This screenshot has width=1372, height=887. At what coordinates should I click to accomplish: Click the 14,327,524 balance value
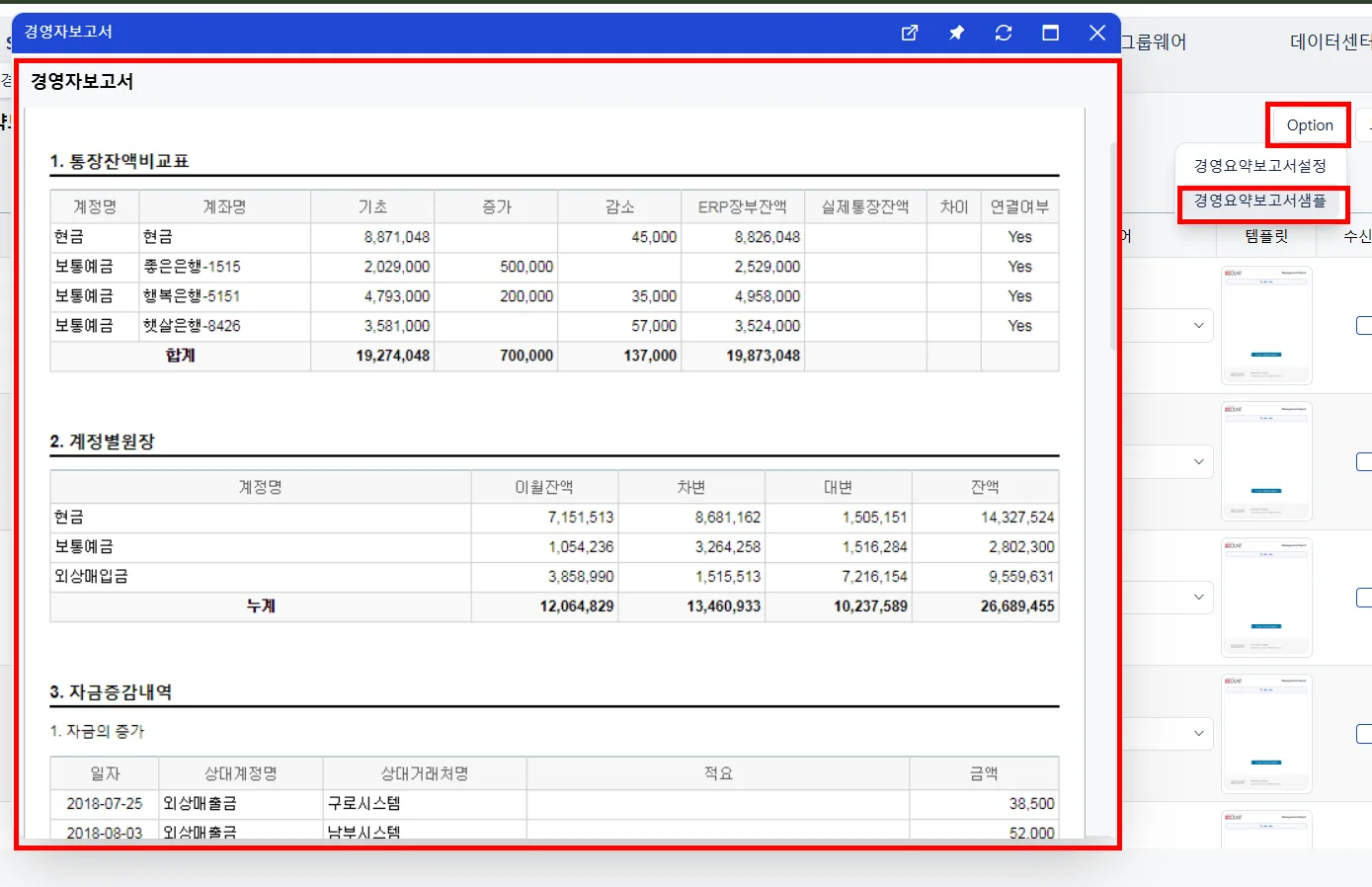point(1017,518)
